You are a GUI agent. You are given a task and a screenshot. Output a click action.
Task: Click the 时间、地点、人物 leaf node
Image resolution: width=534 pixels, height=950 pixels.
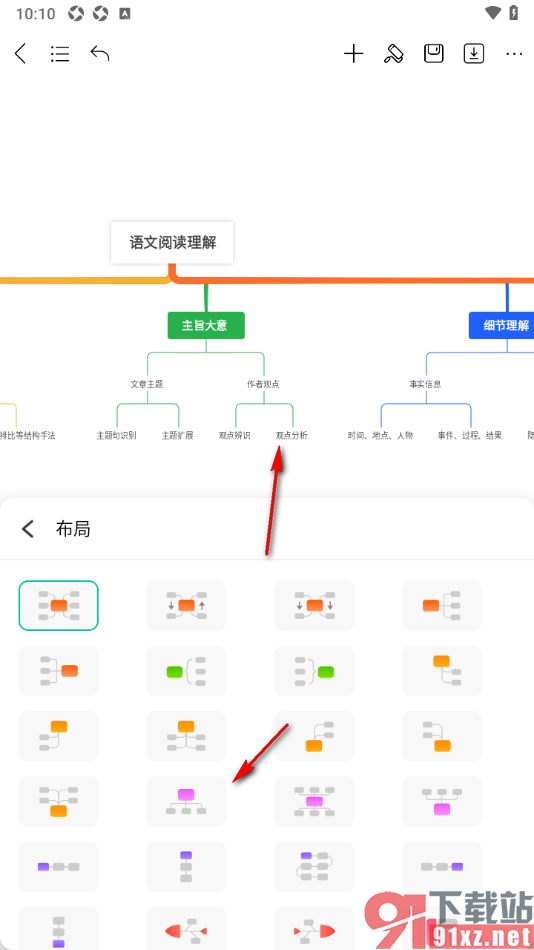(381, 435)
